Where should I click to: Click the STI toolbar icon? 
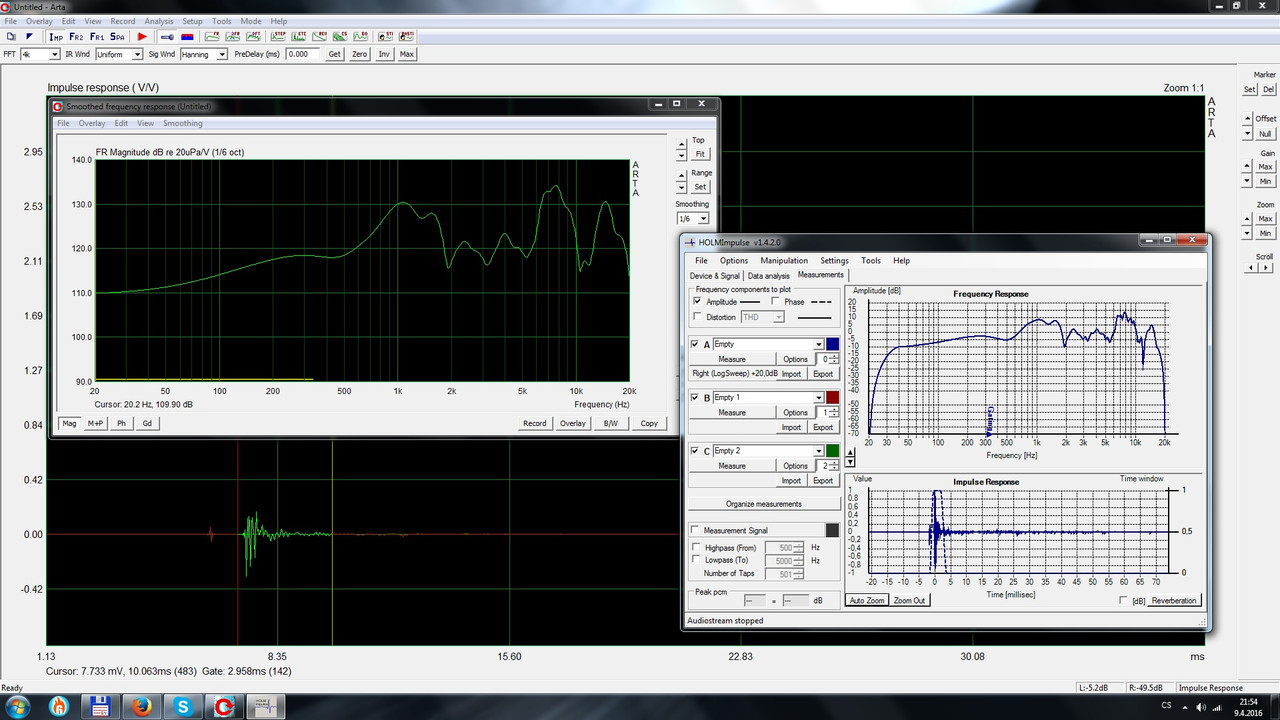pyautogui.click(x=385, y=37)
